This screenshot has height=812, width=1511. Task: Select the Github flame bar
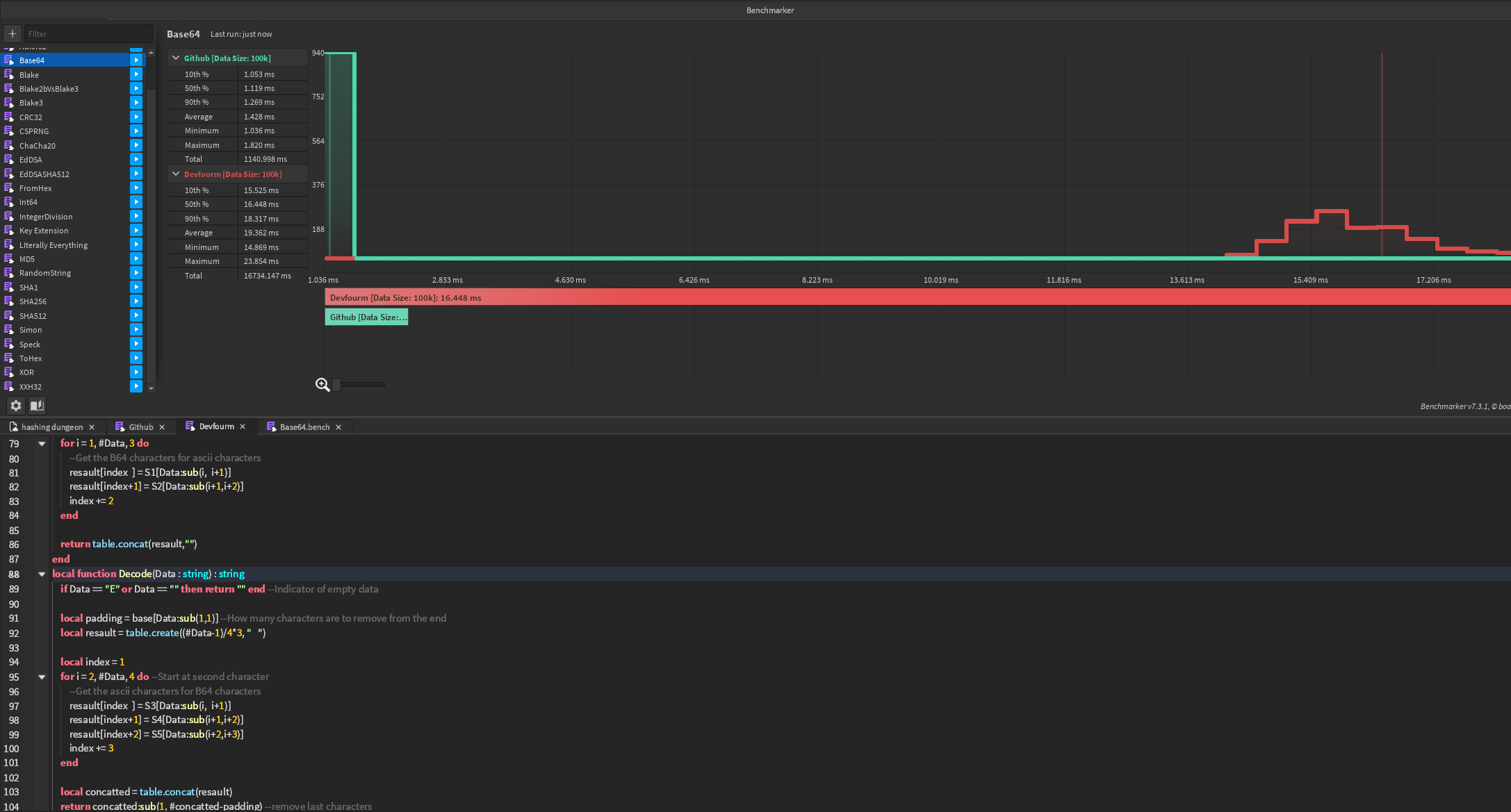(366, 317)
